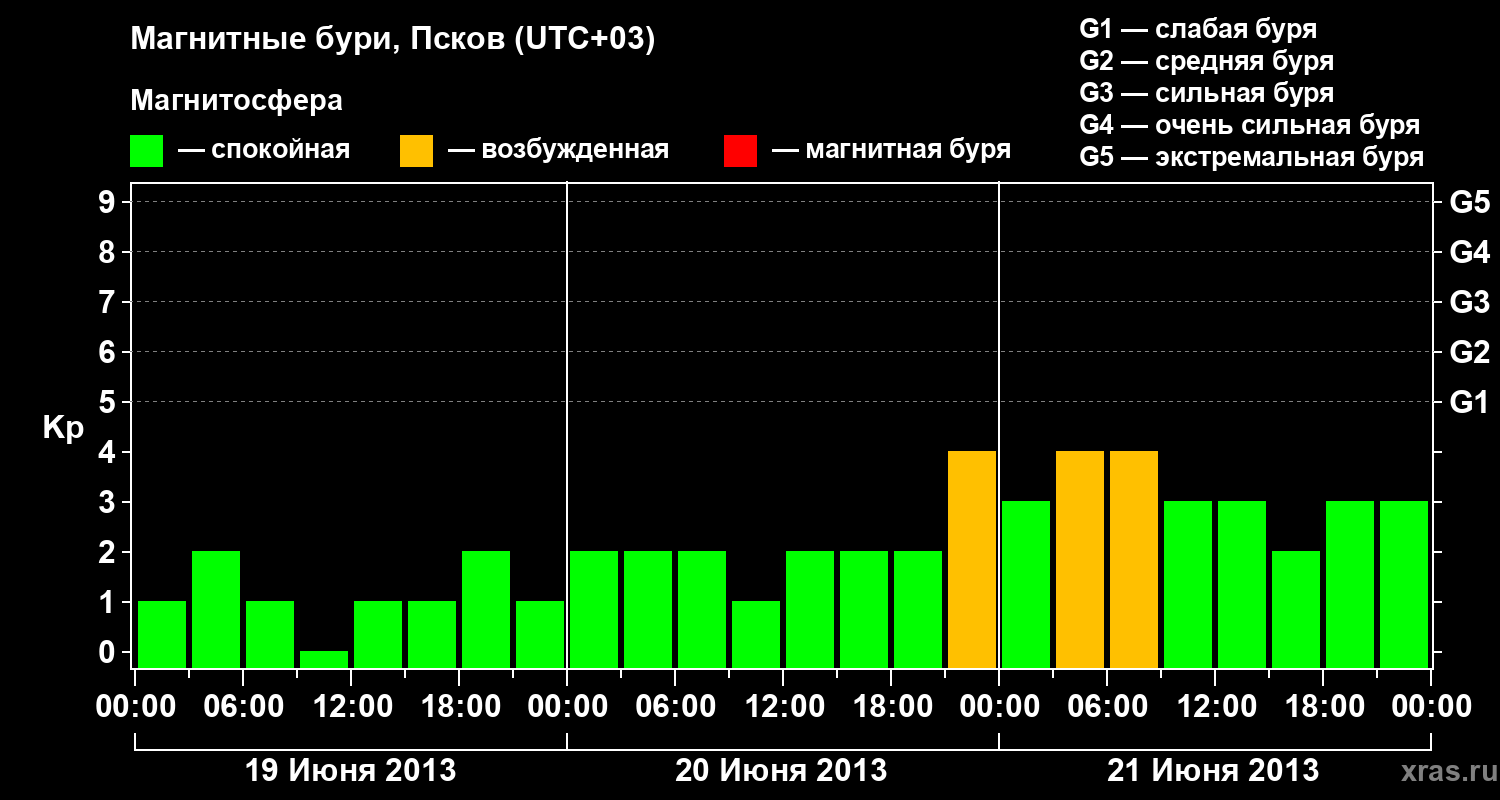Click the orange bar at 21:00 on 20 June
The height and width of the screenshot is (800, 1500).
[x=972, y=559]
